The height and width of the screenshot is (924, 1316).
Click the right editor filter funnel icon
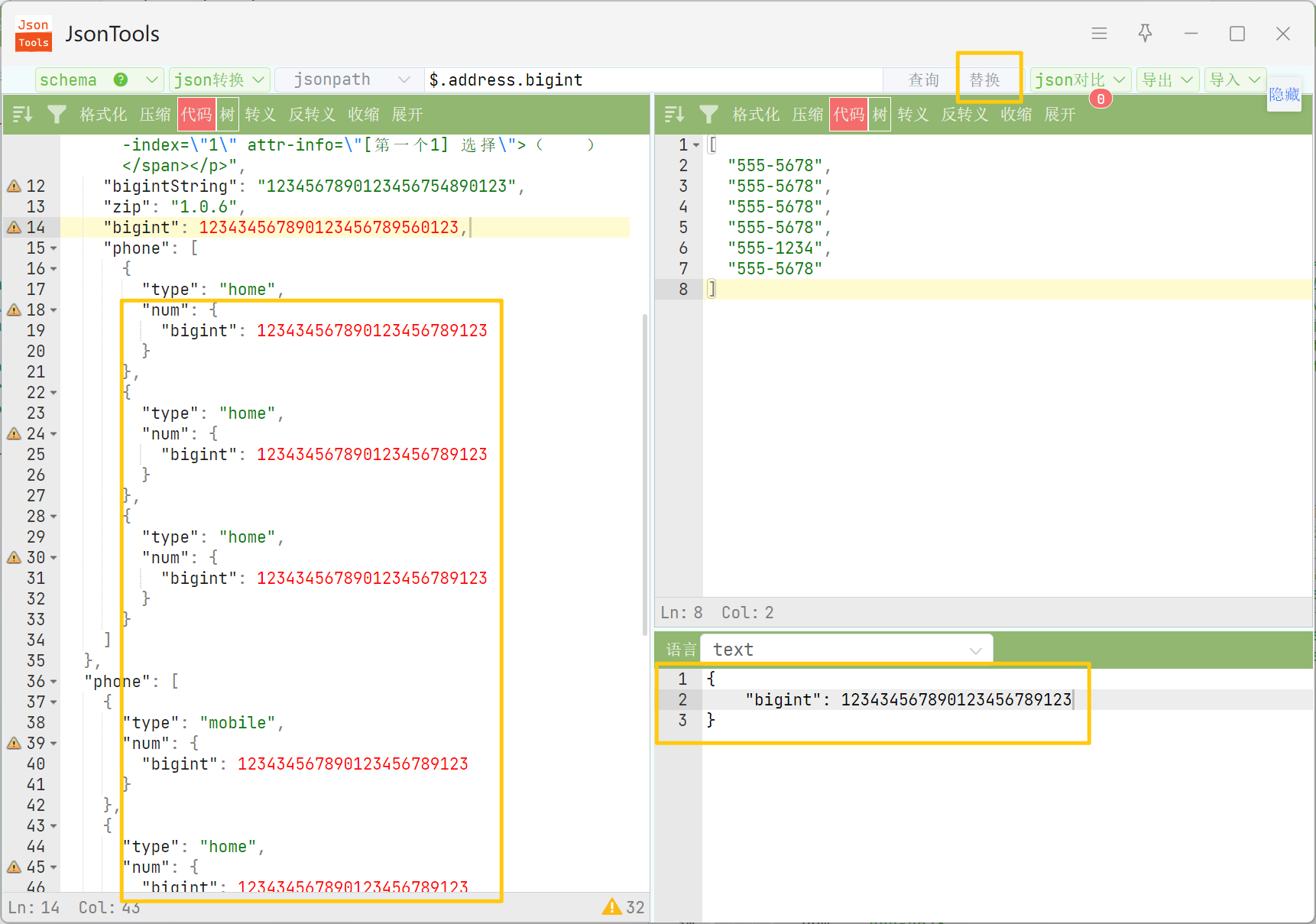[x=709, y=115]
